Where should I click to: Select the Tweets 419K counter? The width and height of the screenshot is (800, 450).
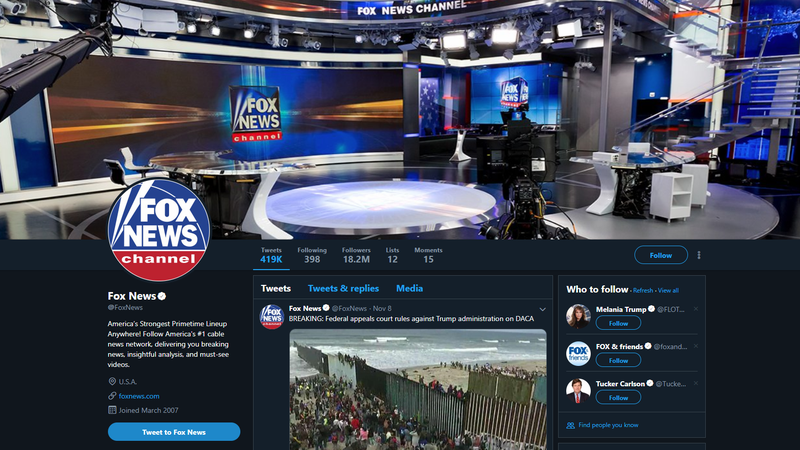pyautogui.click(x=271, y=255)
